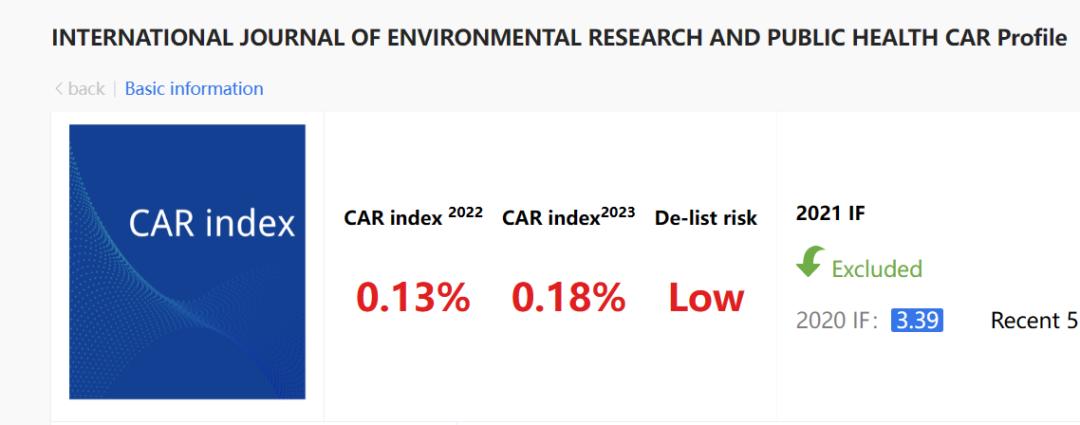Click the white CAR index text on the cover

click(212, 225)
